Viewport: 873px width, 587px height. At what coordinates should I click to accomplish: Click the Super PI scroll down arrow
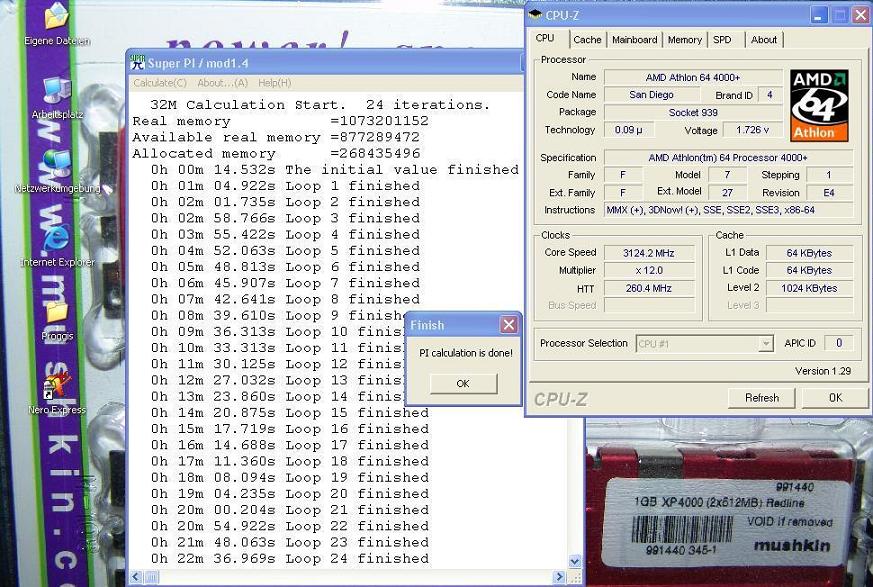(575, 561)
